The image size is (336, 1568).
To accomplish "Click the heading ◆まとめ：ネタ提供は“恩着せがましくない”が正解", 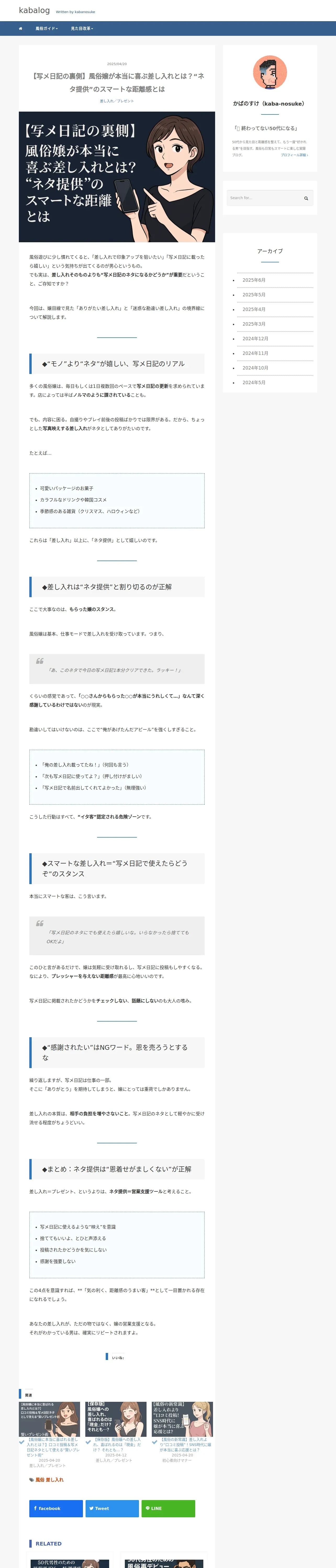I will click(116, 1169).
